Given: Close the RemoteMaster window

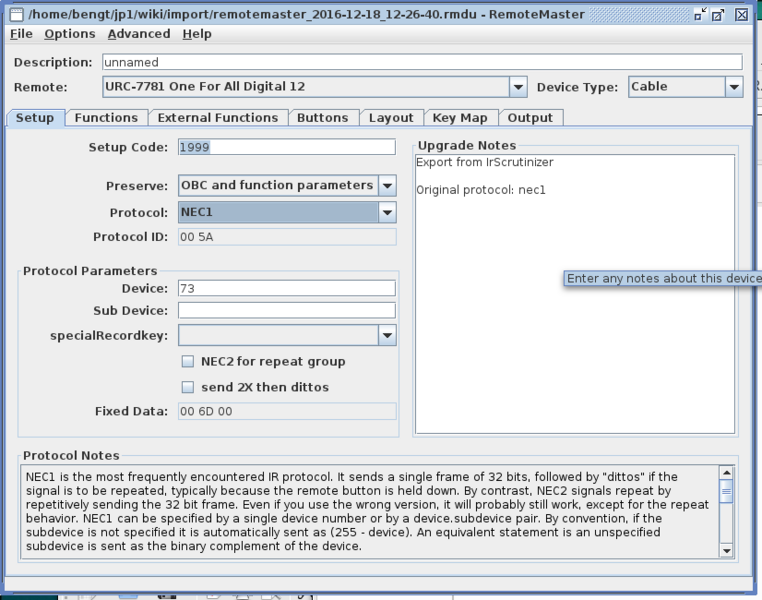Looking at the screenshot, I should [742, 15].
